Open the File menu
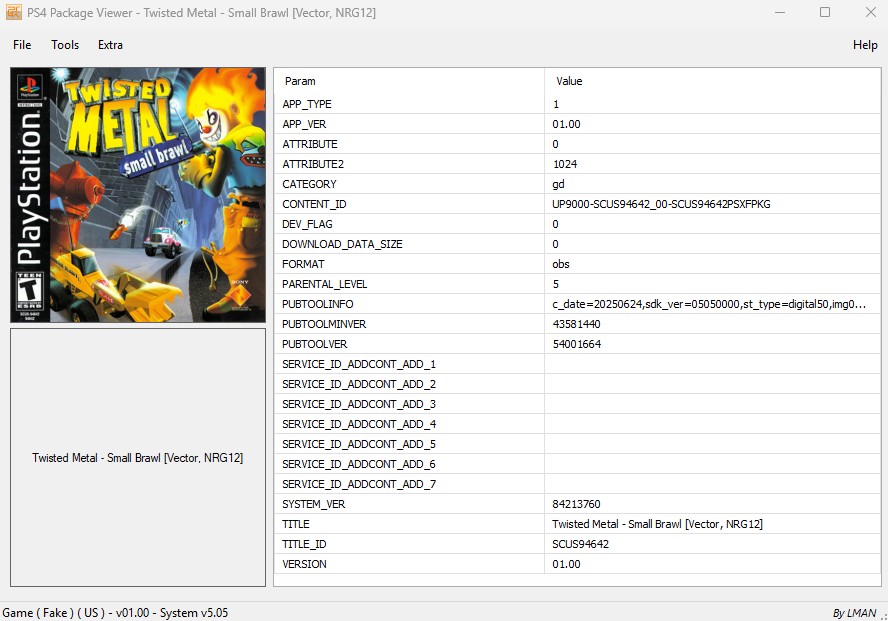This screenshot has height=621, width=888. tap(22, 45)
